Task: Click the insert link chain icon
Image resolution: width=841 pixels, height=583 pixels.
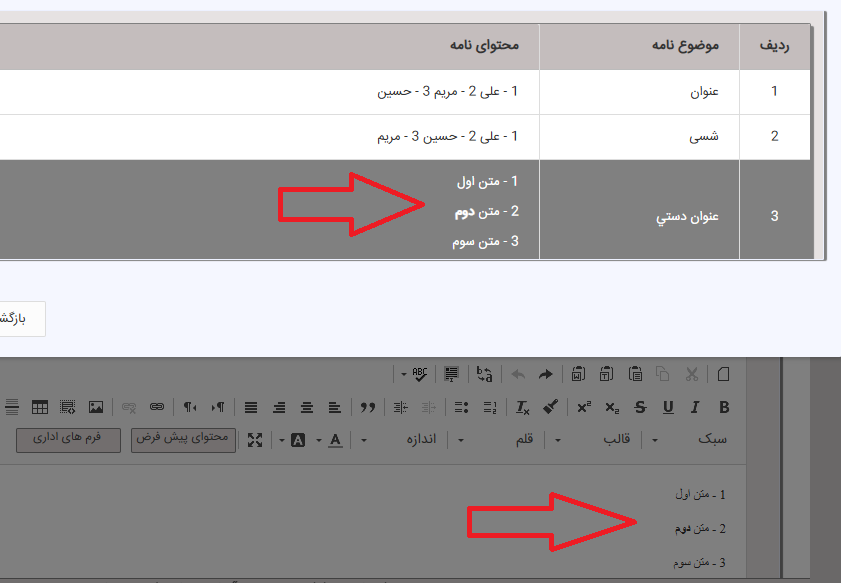Action: 156,407
